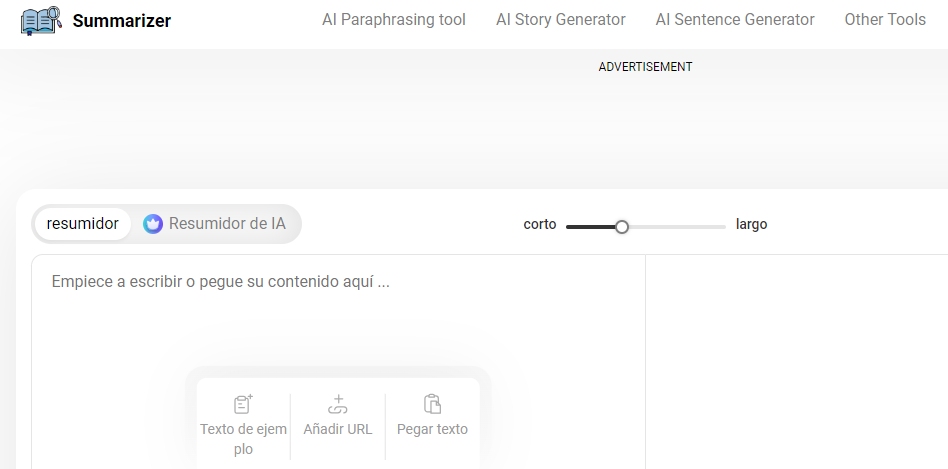
Task: Click the corto label
Action: click(x=539, y=224)
